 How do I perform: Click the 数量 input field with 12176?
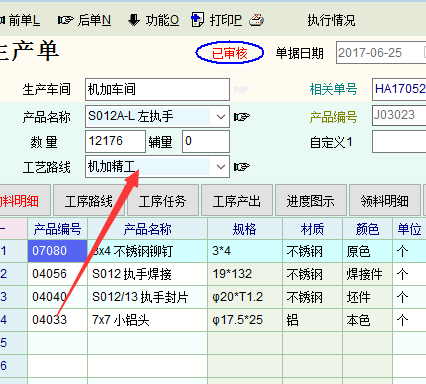click(115, 141)
